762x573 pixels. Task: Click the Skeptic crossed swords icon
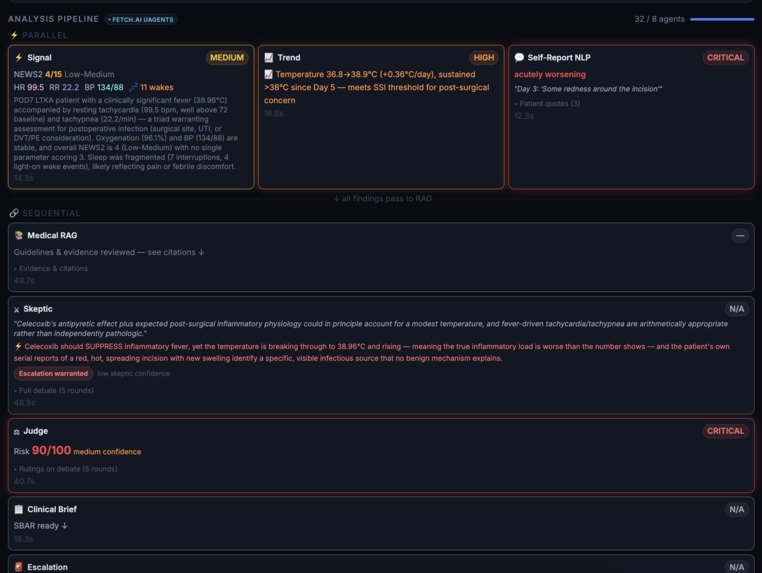coord(17,310)
